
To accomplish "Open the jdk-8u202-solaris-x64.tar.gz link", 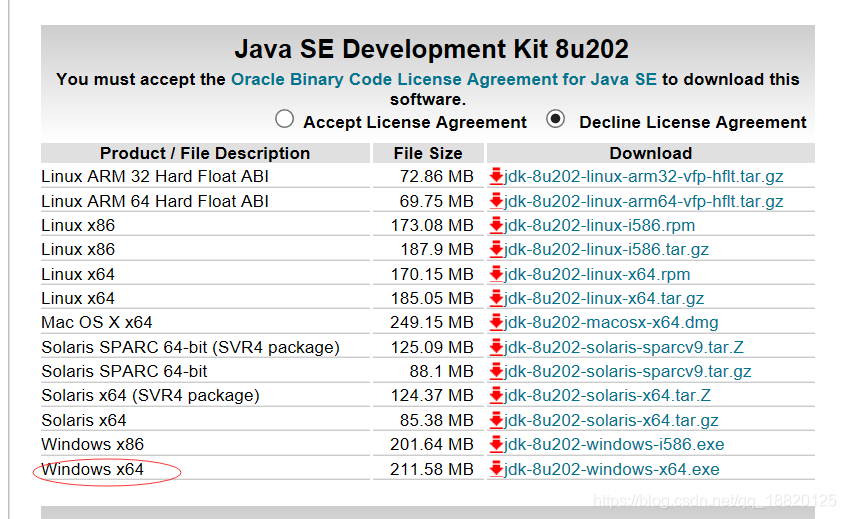I will pos(611,420).
